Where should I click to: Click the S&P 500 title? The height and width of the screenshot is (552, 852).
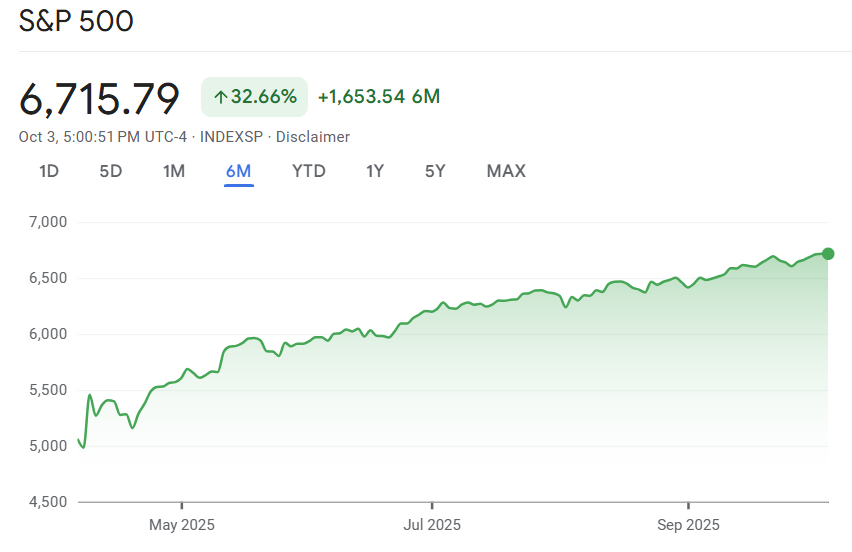pos(76,21)
